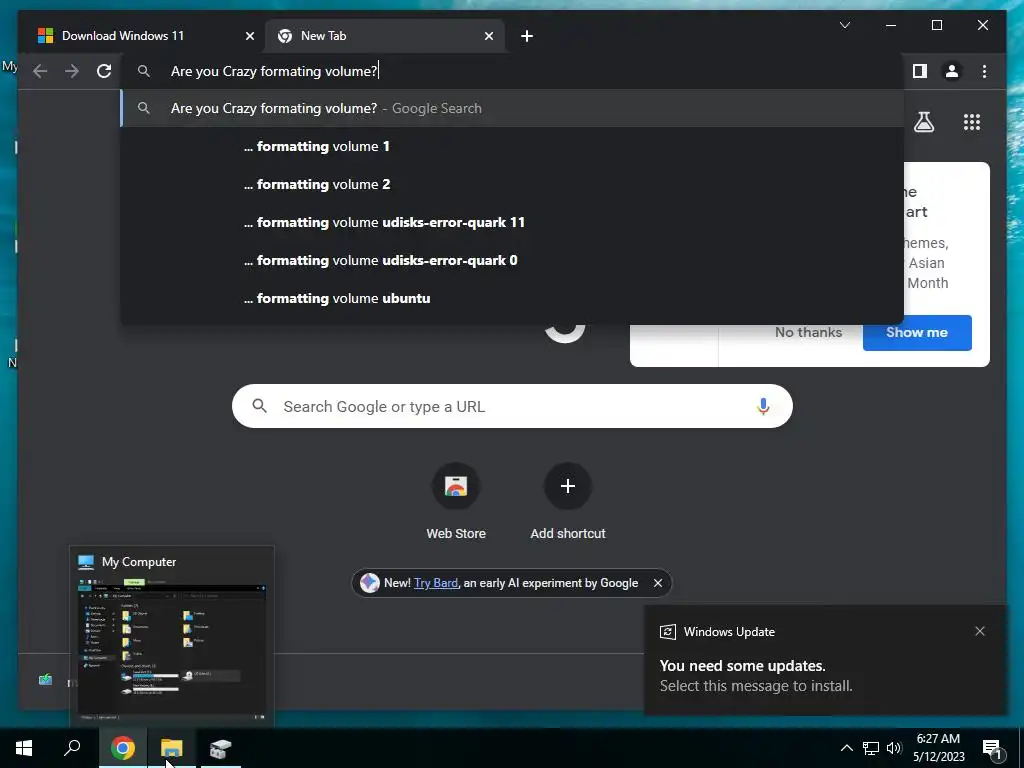Select 'Are you Crazy formating volume?' Google Search suggestion
This screenshot has width=1024, height=768.
512,108
